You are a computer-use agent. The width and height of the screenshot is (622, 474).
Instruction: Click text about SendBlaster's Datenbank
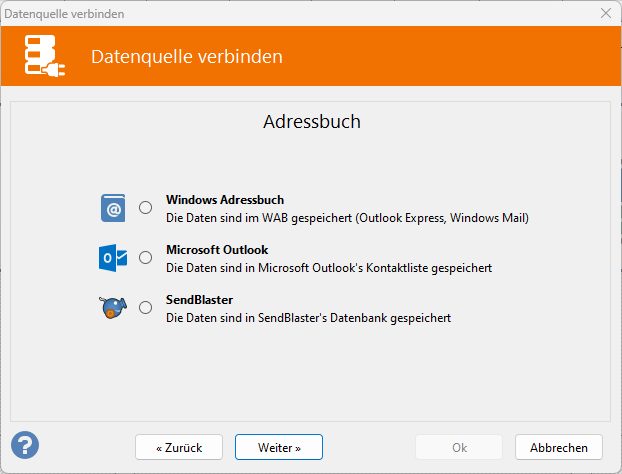[308, 318]
